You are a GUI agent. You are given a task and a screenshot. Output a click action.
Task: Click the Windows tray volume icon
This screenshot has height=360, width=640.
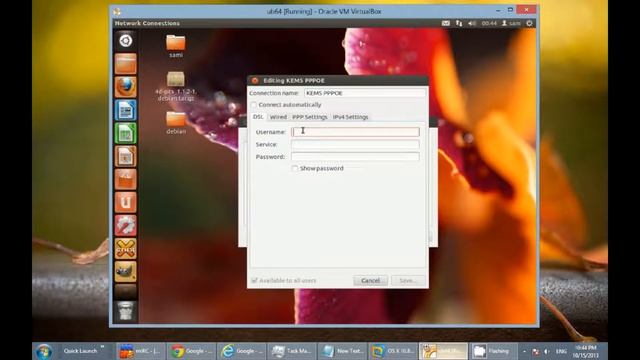pyautogui.click(x=546, y=351)
